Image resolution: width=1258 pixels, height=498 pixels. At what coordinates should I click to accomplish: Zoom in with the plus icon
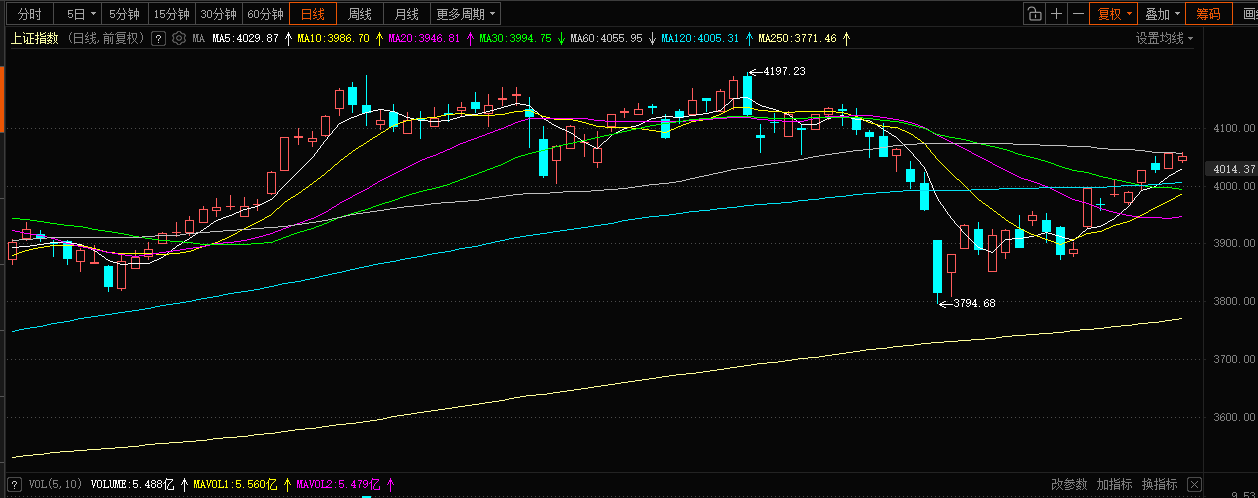[x=1057, y=14]
